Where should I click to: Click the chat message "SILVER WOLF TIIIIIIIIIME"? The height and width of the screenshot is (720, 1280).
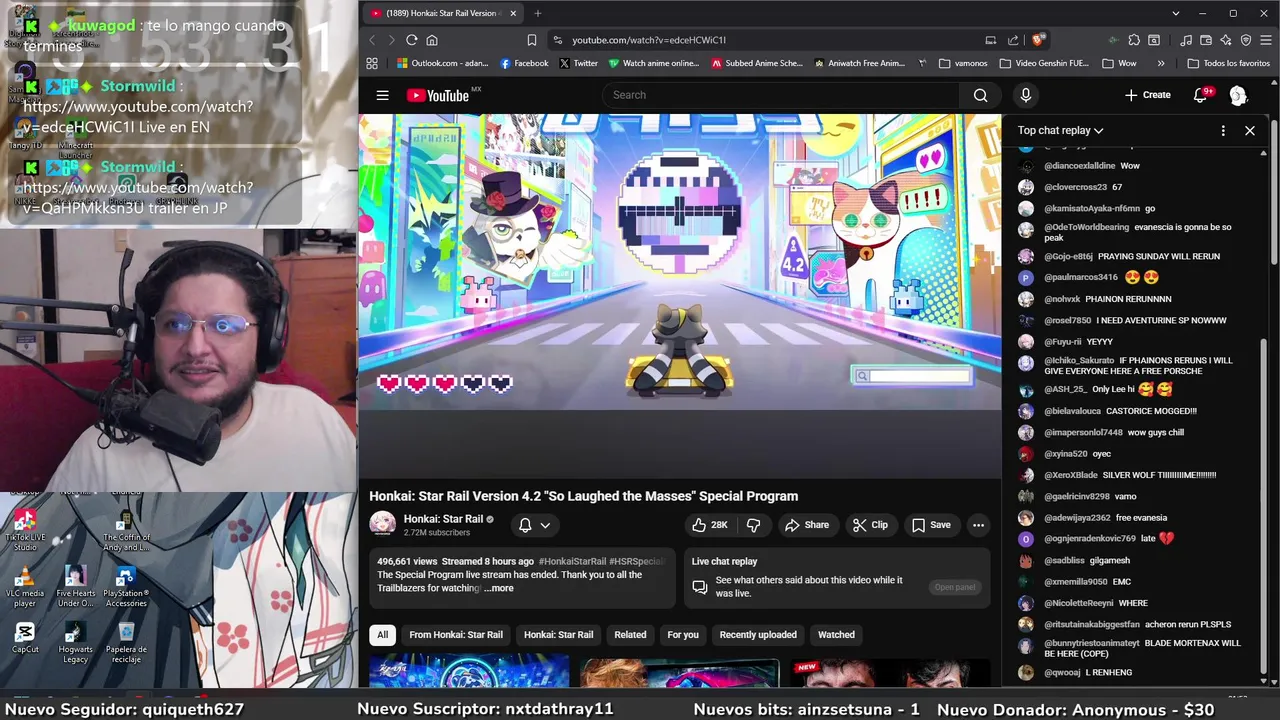[x=1159, y=475]
